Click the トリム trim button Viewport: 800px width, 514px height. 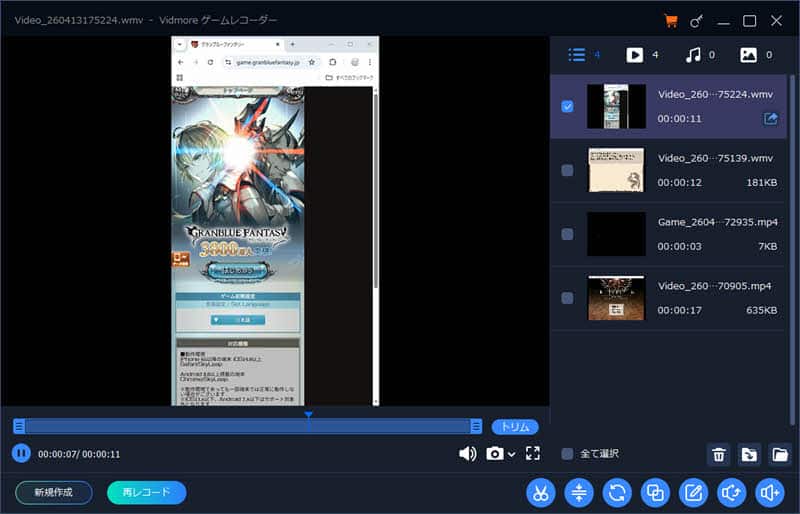515,427
